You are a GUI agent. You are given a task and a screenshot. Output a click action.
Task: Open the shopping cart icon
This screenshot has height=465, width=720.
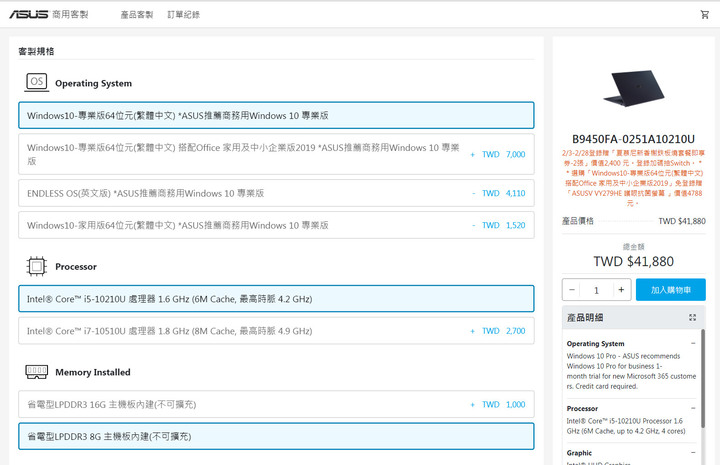click(x=704, y=15)
